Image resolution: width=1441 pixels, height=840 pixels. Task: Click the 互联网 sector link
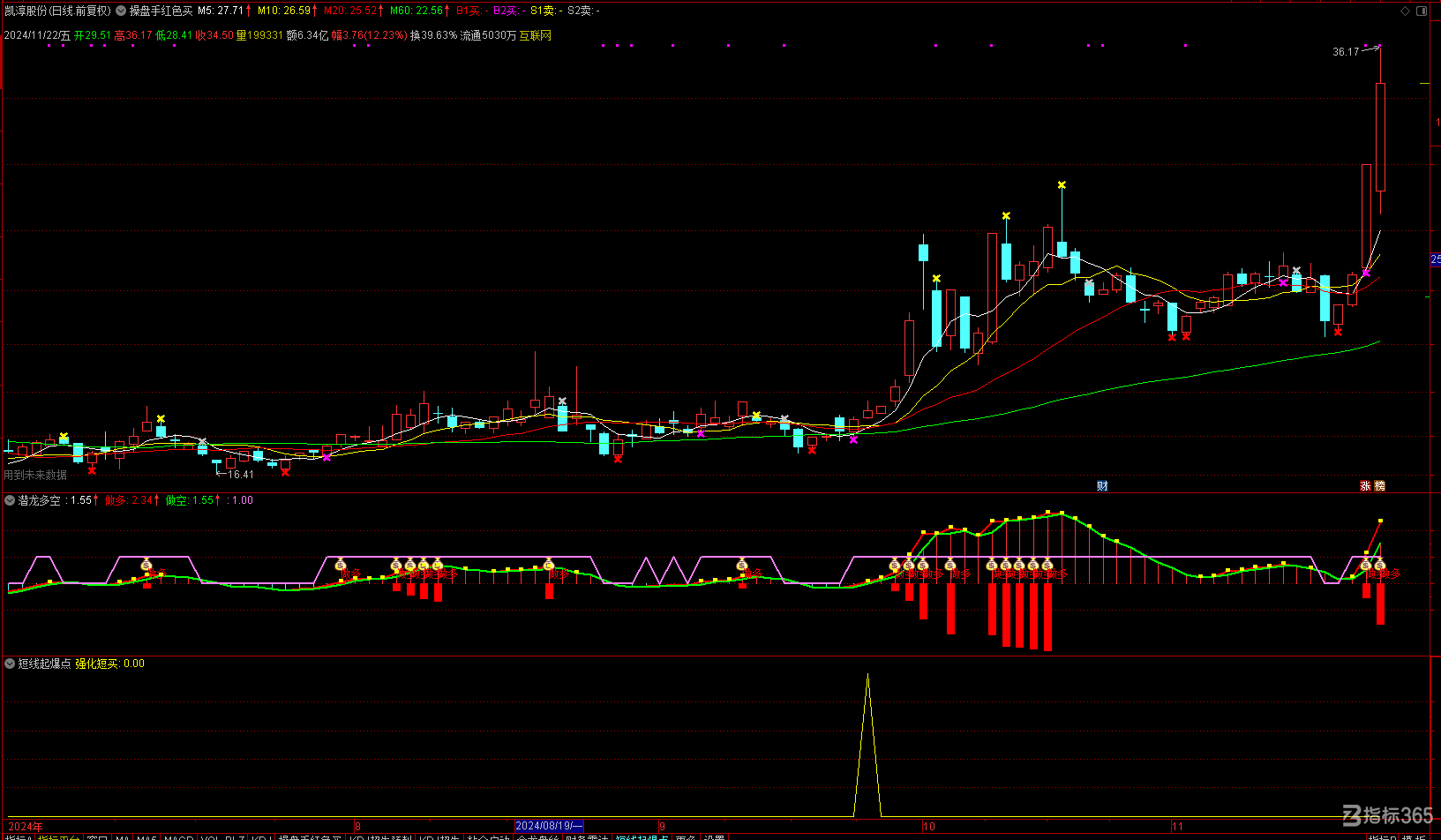[x=535, y=35]
